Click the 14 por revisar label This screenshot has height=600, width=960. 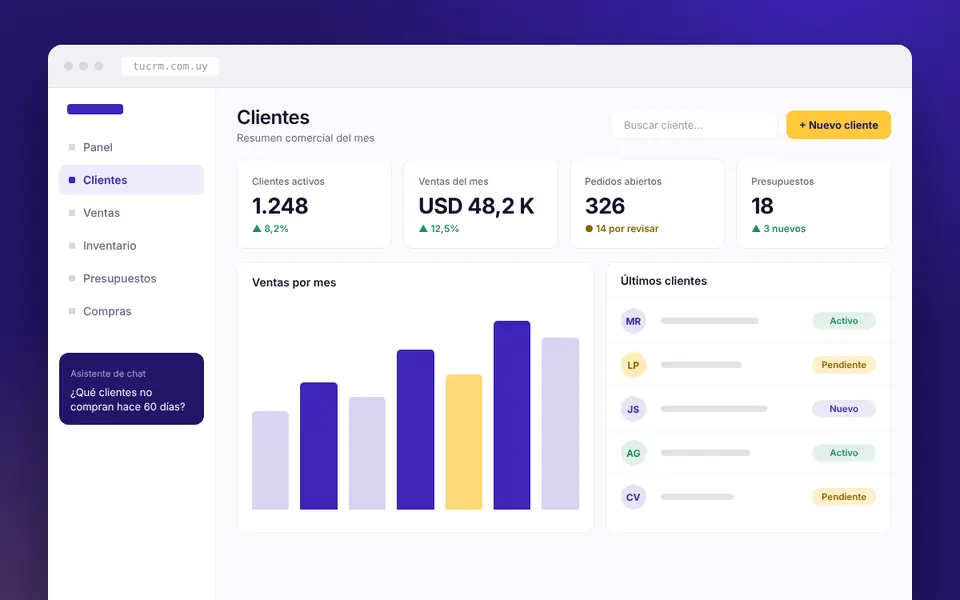[621, 228]
